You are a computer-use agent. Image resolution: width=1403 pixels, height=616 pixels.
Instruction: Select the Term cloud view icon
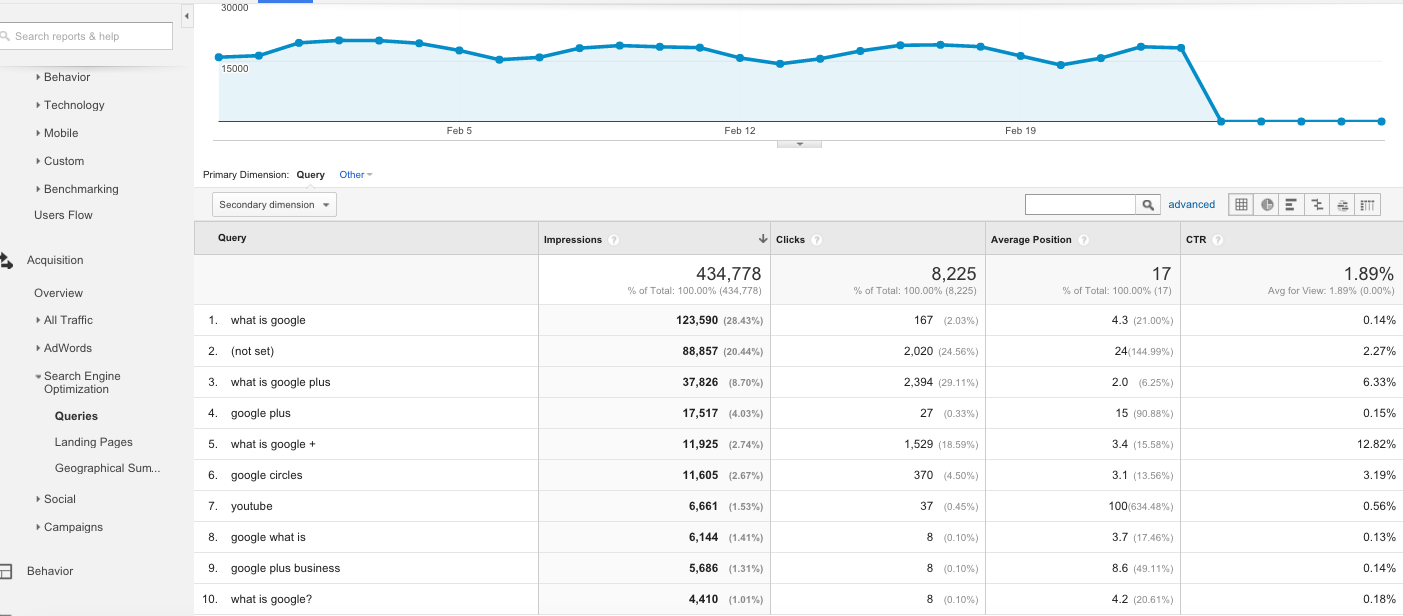[x=1342, y=205]
